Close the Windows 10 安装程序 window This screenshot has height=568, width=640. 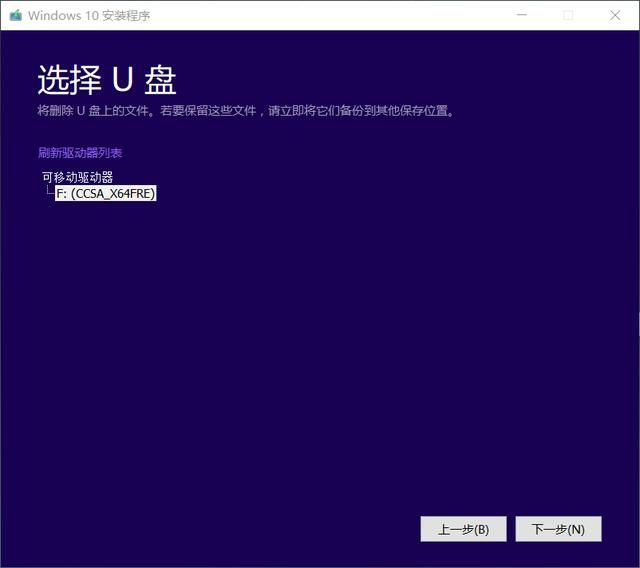pyautogui.click(x=615, y=15)
